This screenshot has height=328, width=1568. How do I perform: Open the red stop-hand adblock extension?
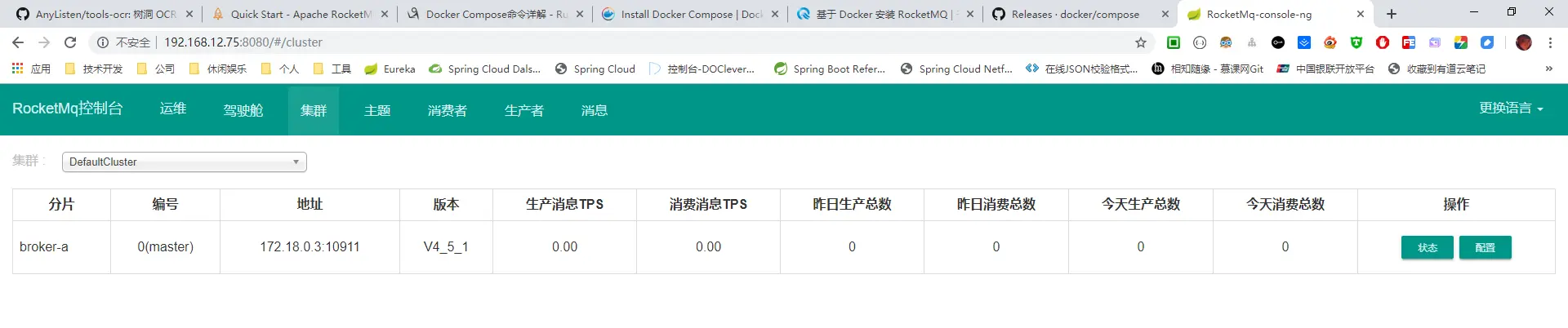click(1383, 42)
